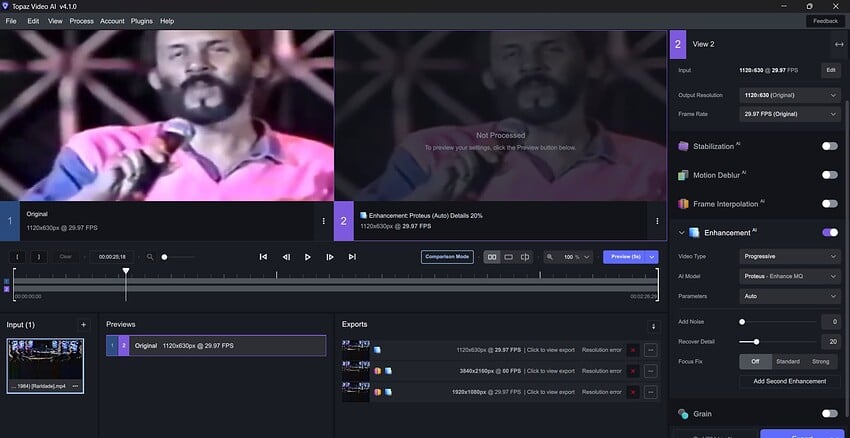This screenshot has width=850, height=438.
Task: Open the View menu
Action: click(55, 21)
